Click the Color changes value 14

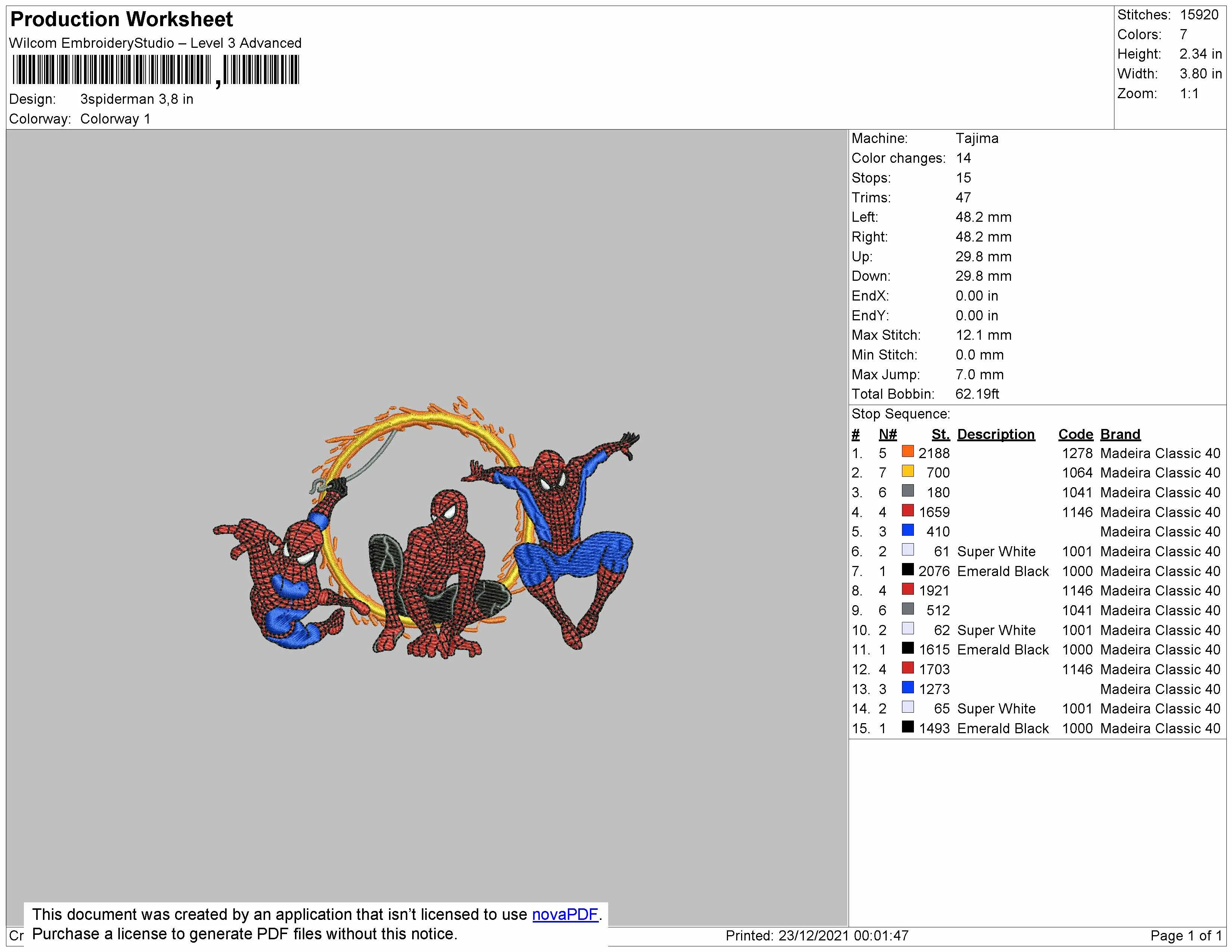coord(963,158)
